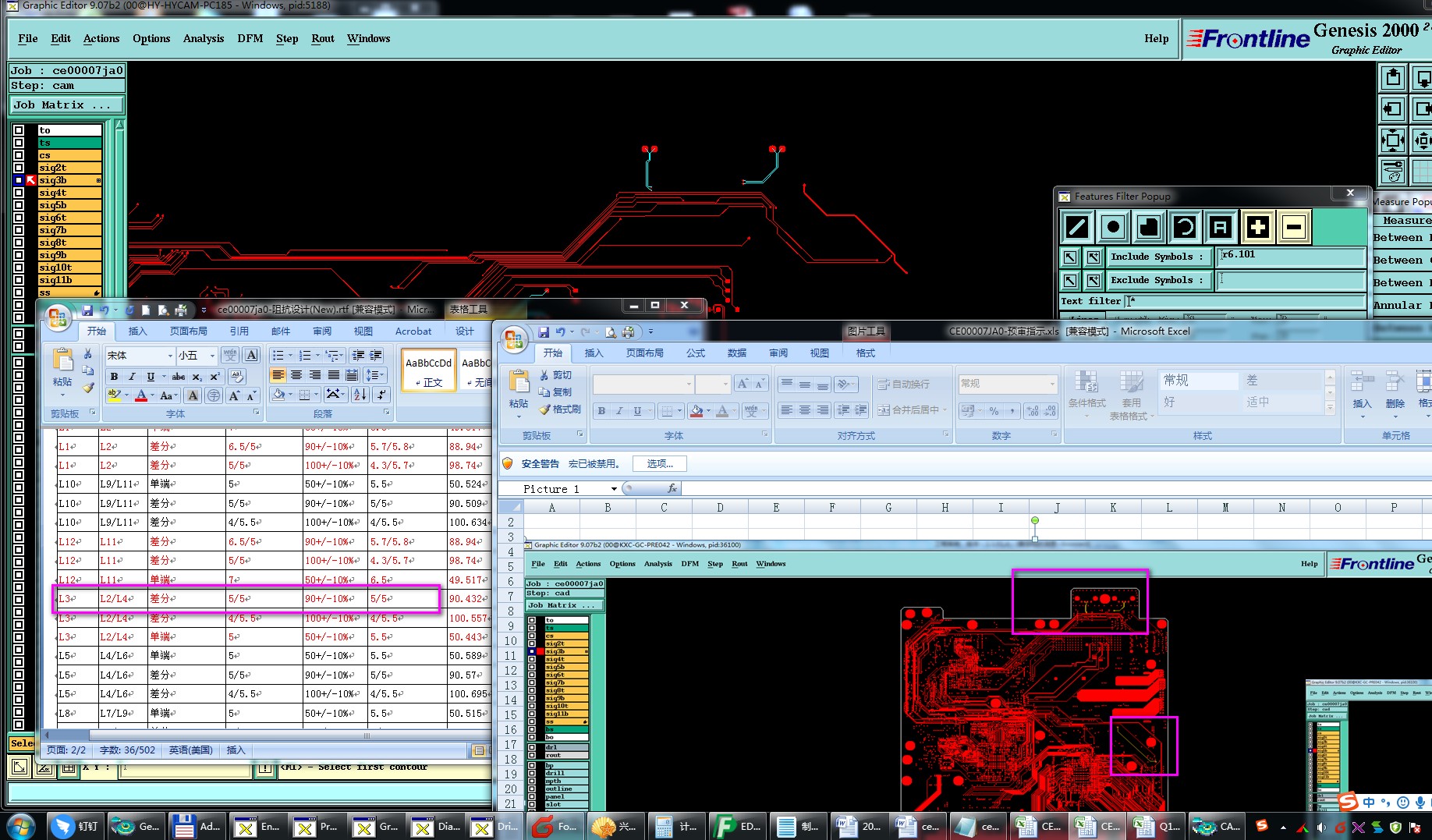The width and height of the screenshot is (1432, 840).
Task: Click the Text filter input field
Action: (x=1245, y=301)
